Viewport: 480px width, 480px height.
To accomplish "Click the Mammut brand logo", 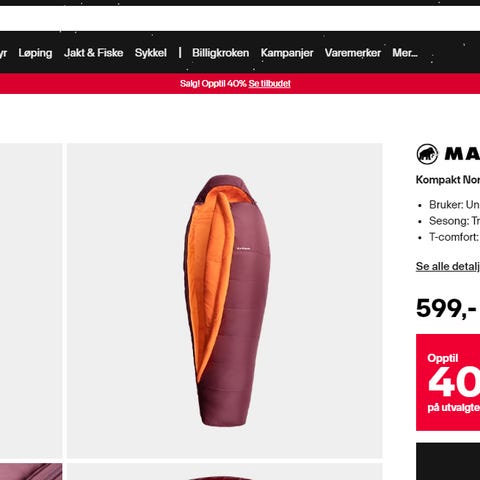I will click(448, 154).
